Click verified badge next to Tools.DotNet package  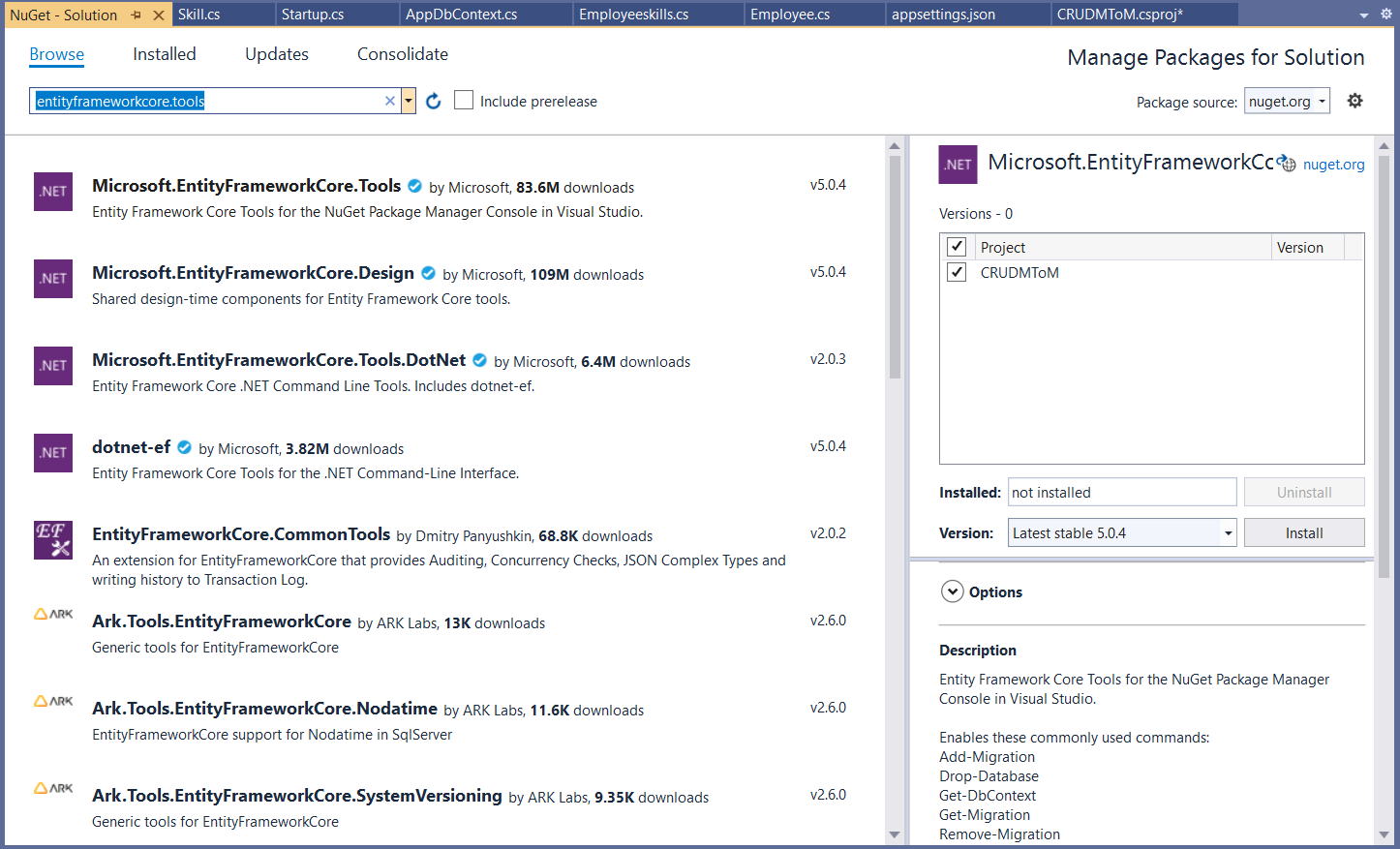click(479, 360)
